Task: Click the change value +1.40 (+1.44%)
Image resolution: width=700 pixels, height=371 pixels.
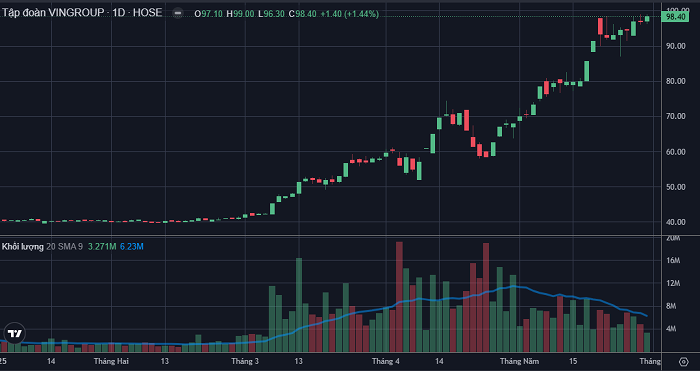Action: [x=350, y=14]
